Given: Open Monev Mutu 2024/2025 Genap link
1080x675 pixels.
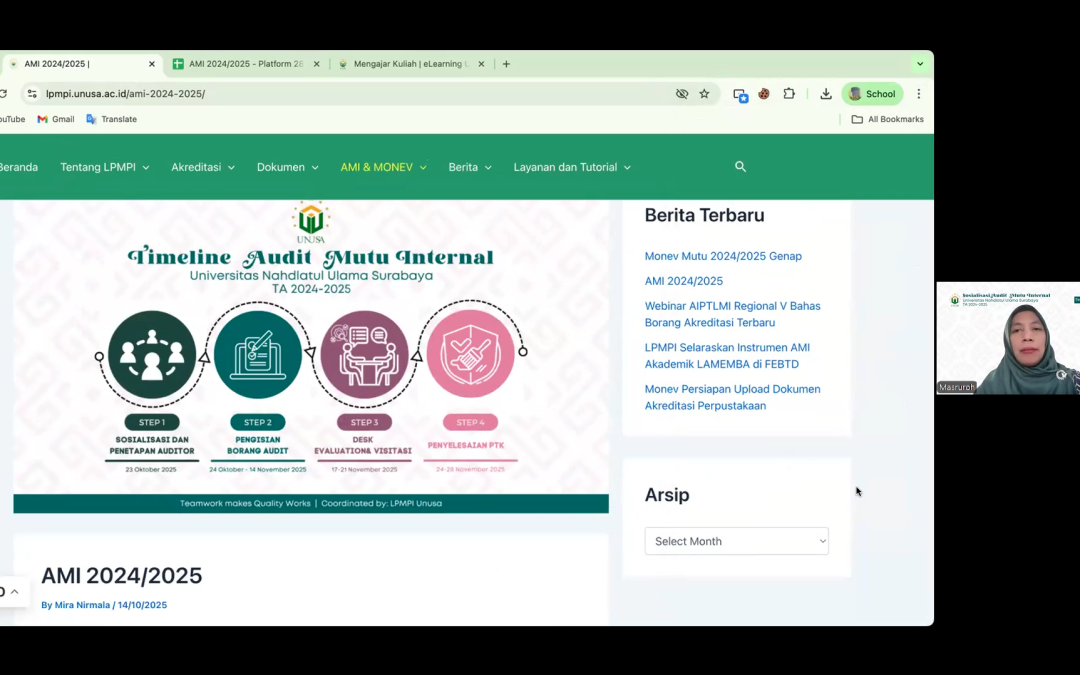Looking at the screenshot, I should (x=723, y=256).
